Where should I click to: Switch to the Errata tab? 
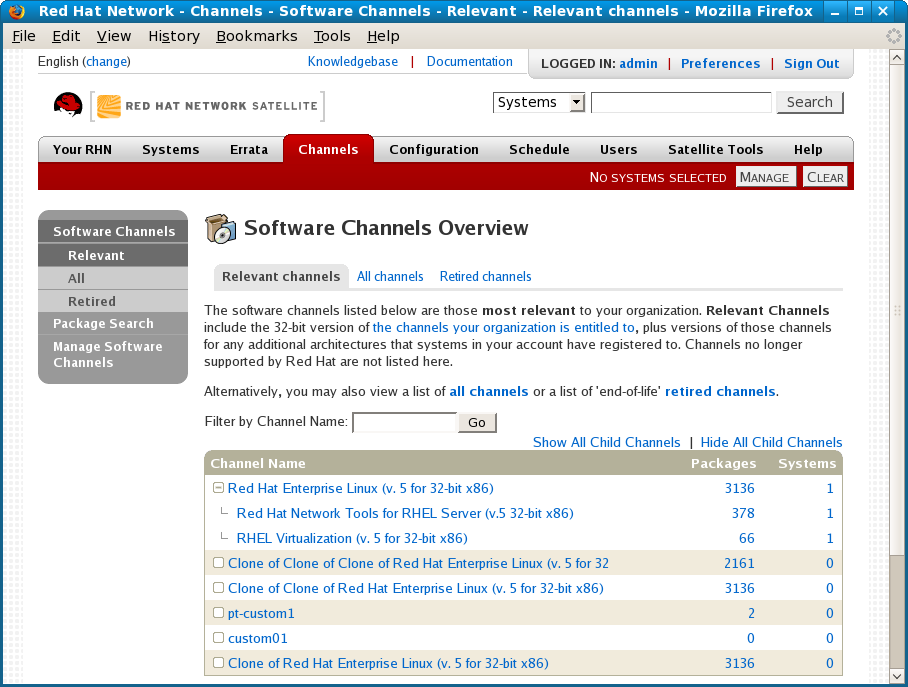[x=249, y=149]
